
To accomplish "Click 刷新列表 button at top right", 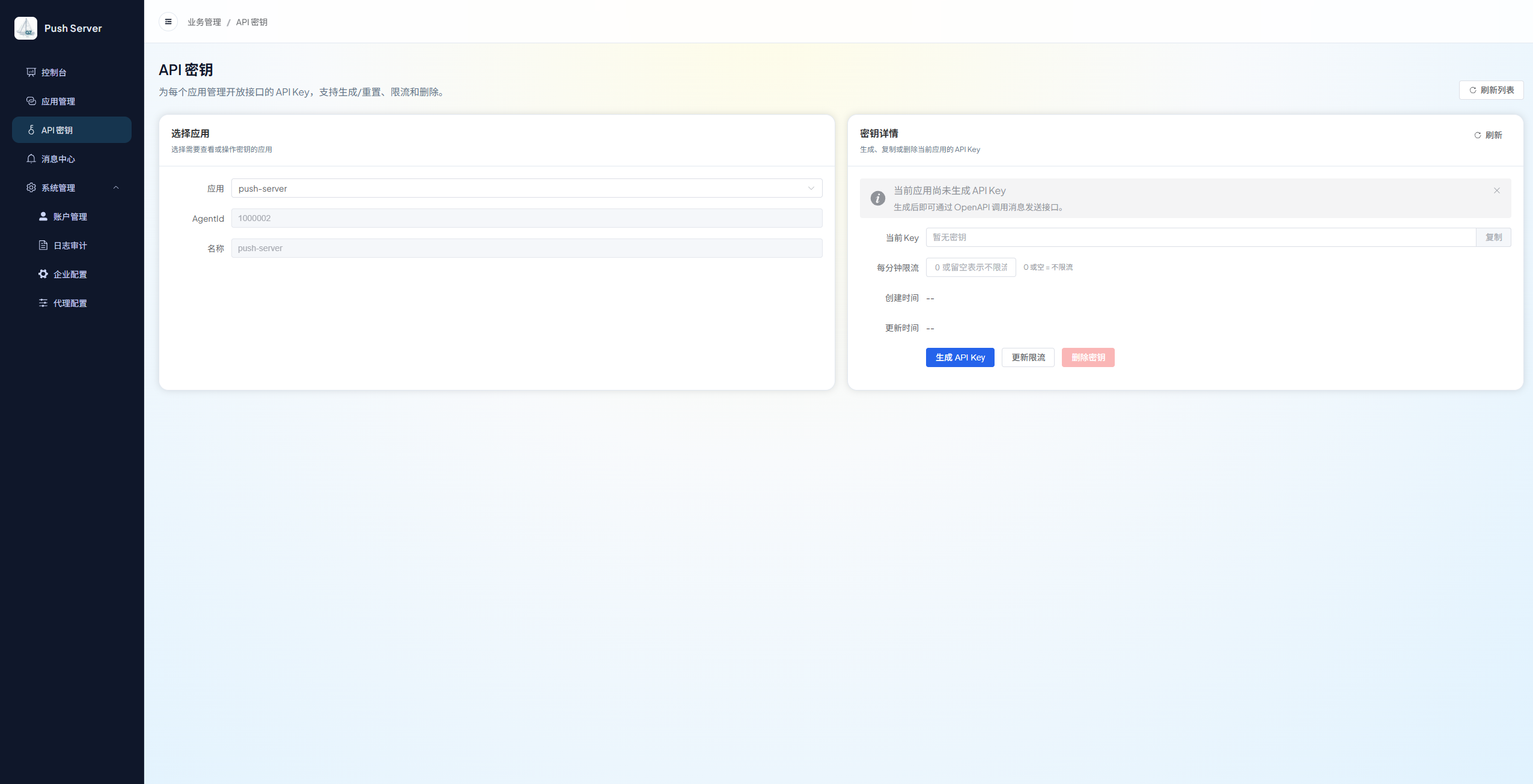I will (x=1491, y=90).
